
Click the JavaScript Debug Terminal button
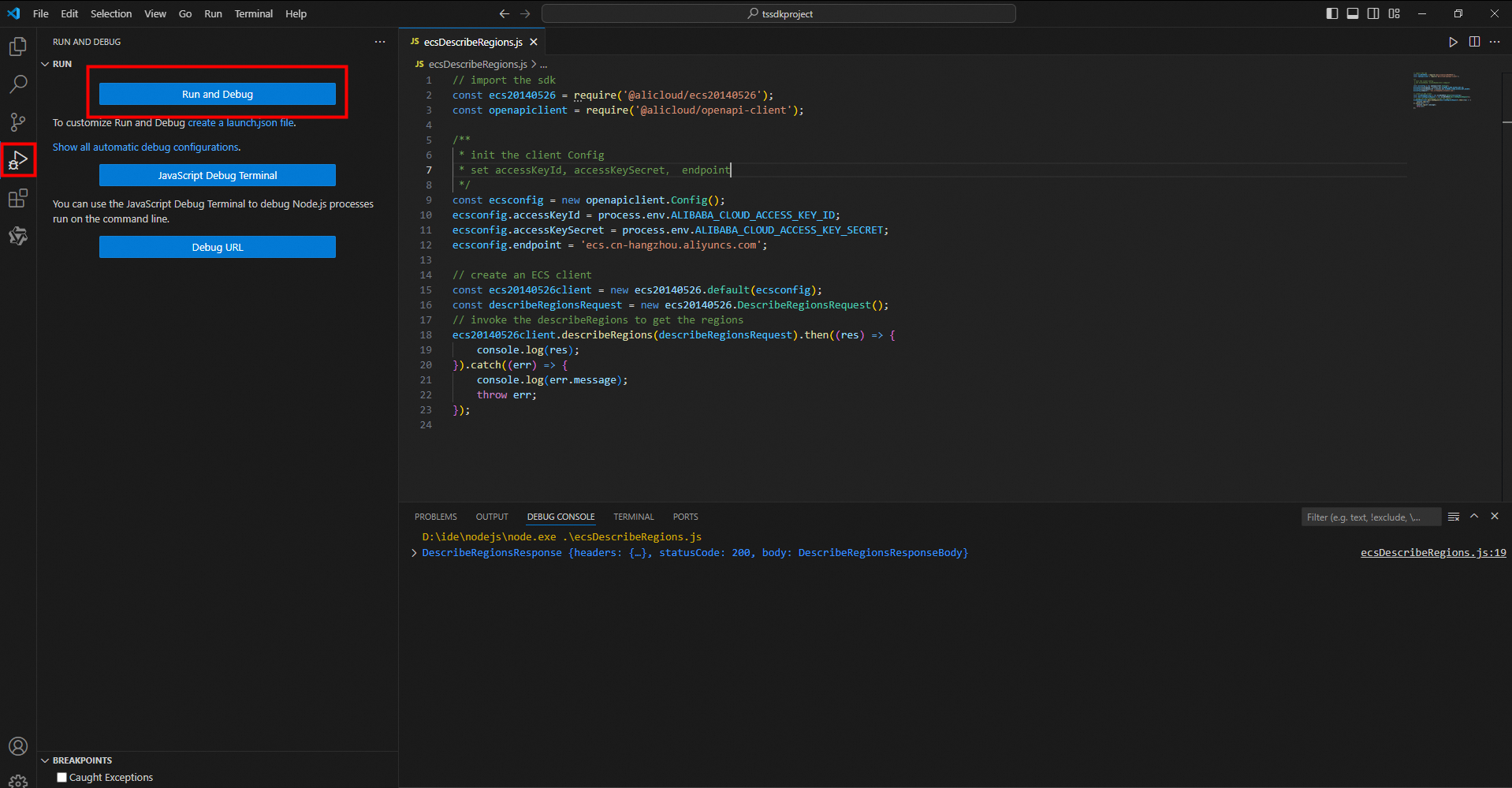click(218, 175)
